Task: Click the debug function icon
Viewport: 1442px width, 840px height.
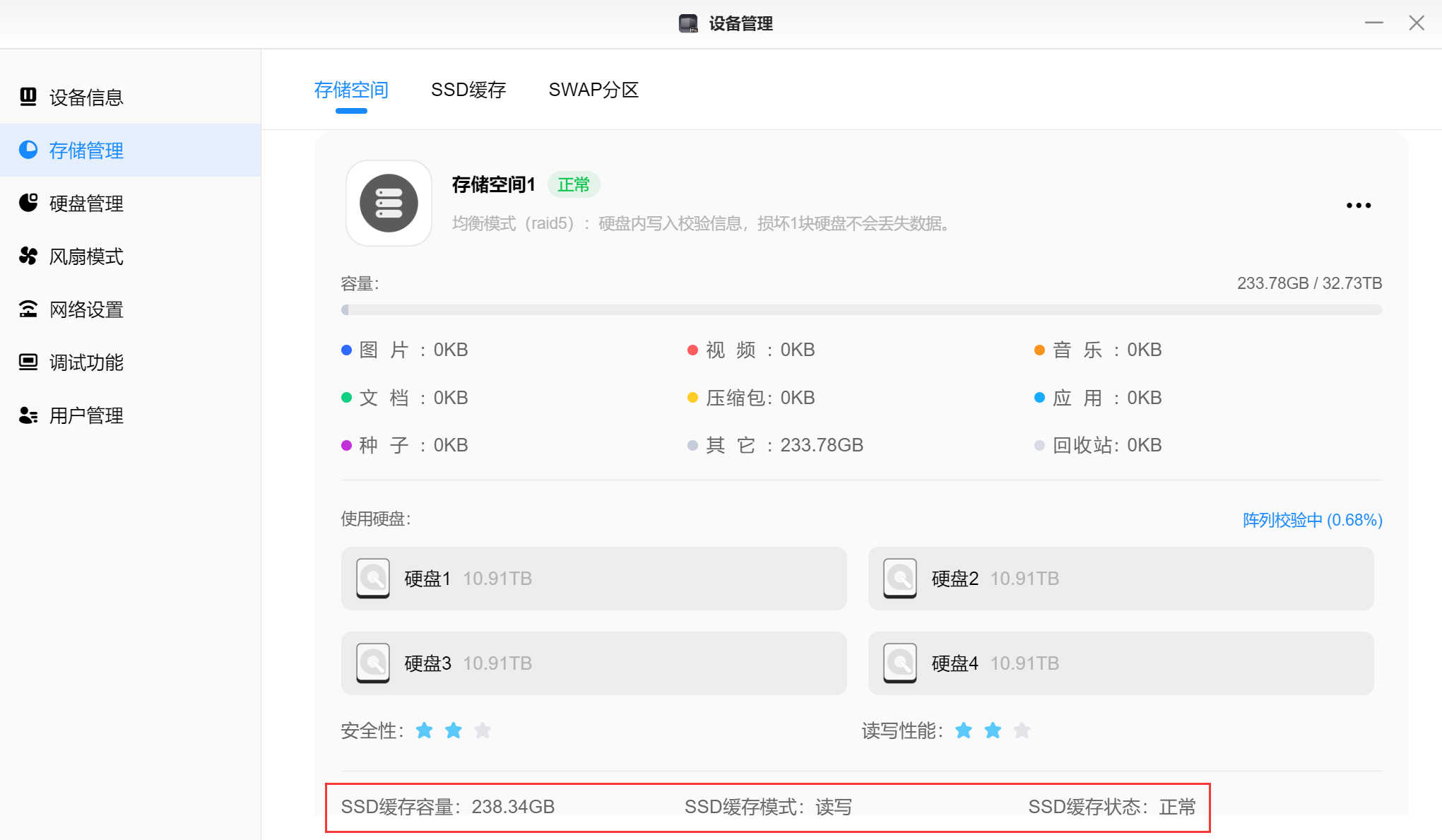Action: [x=28, y=362]
